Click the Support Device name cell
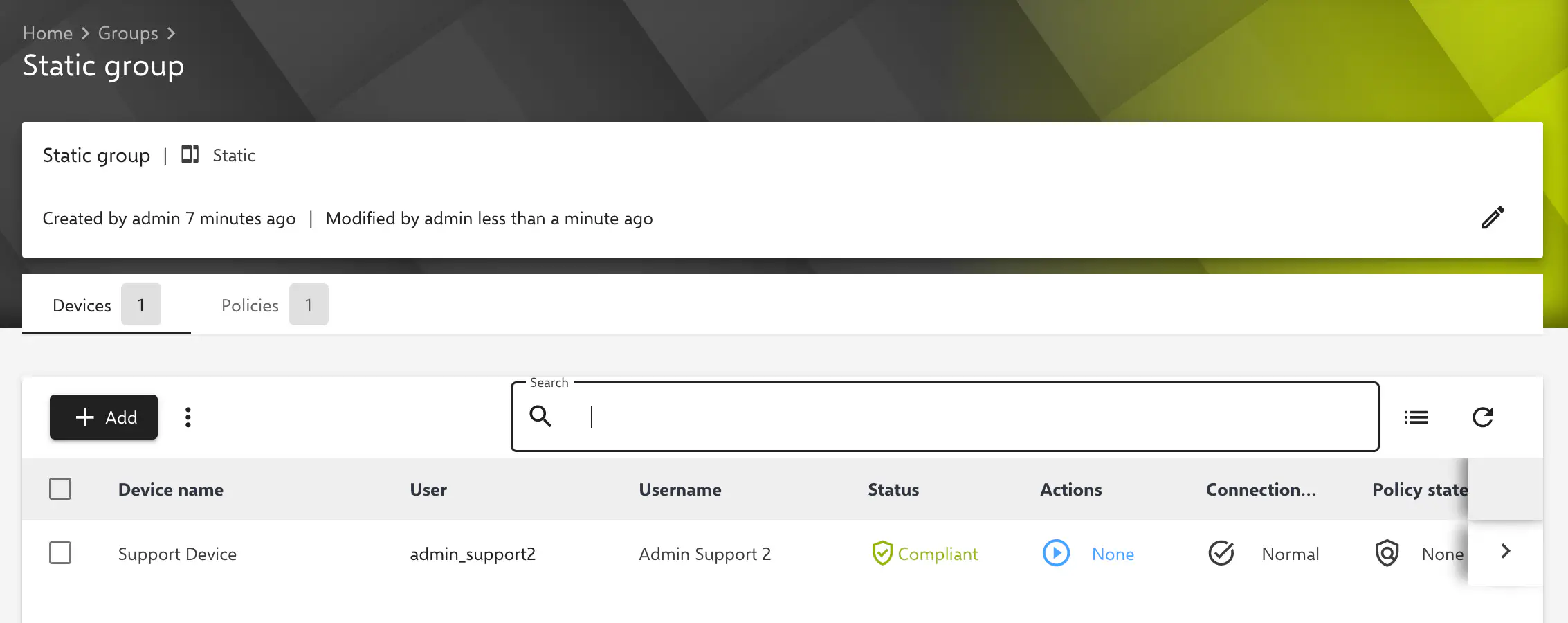This screenshot has height=623, width=1568. (177, 554)
